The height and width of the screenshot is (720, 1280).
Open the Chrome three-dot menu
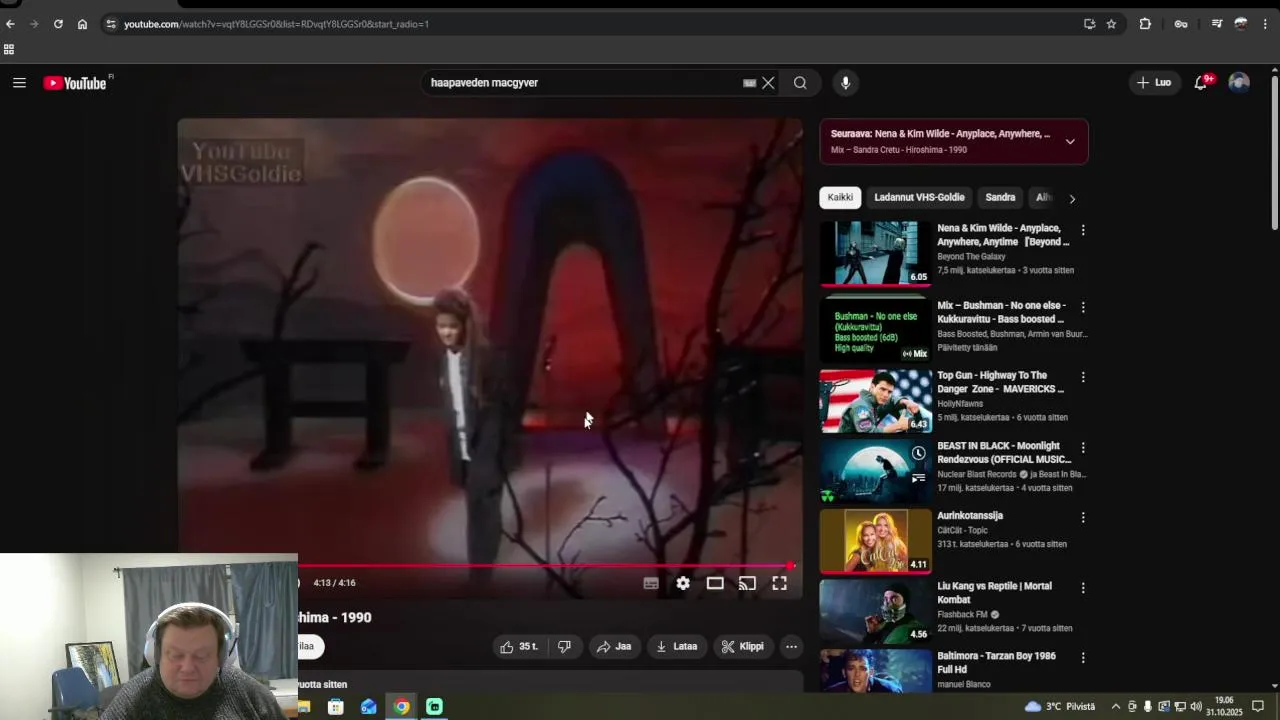[x=1266, y=24]
